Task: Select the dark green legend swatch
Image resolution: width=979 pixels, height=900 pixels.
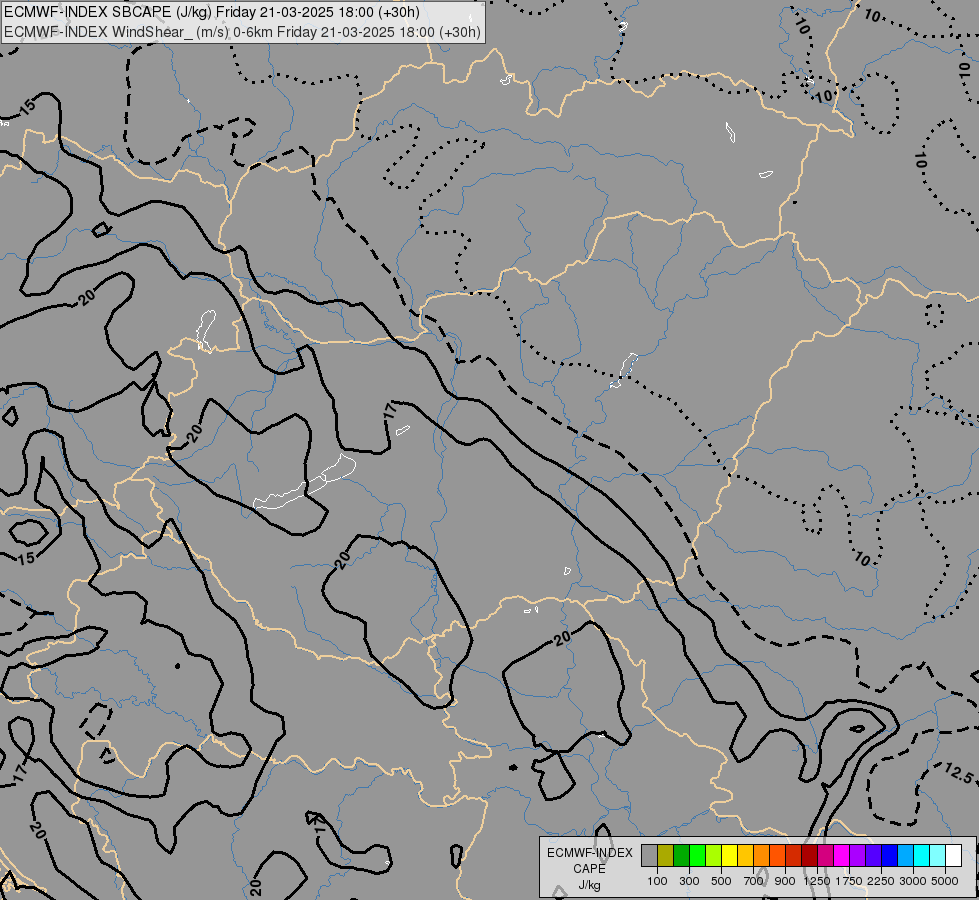Action: (681, 856)
